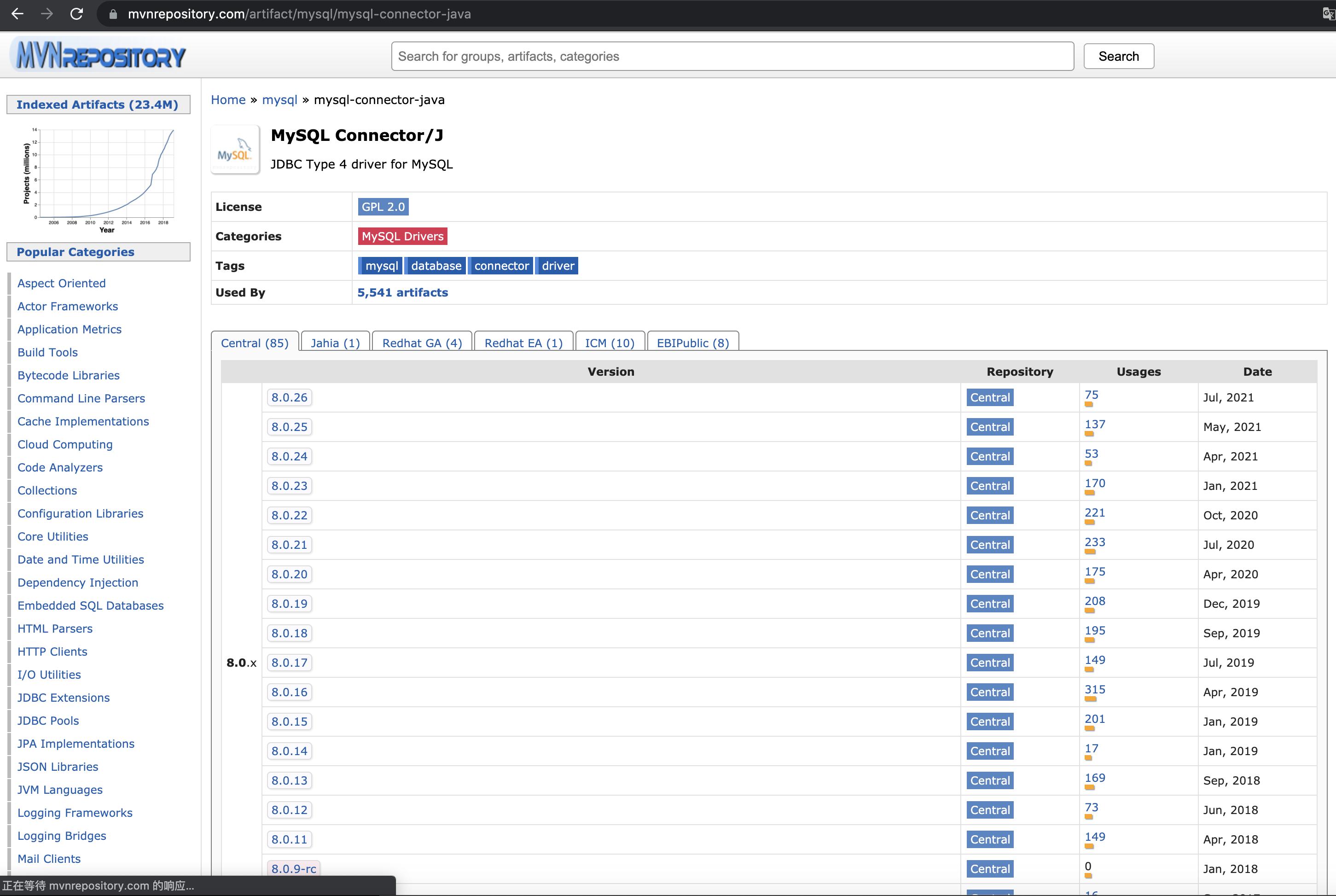
Task: Focus the groups, artifacts, categories search field
Action: point(732,56)
